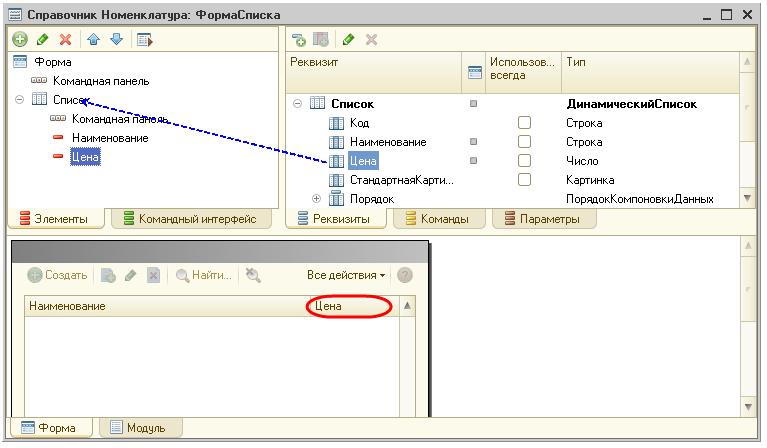Switch to Элементы tab
This screenshot has height=448, width=767.
pyautogui.click(x=54, y=219)
